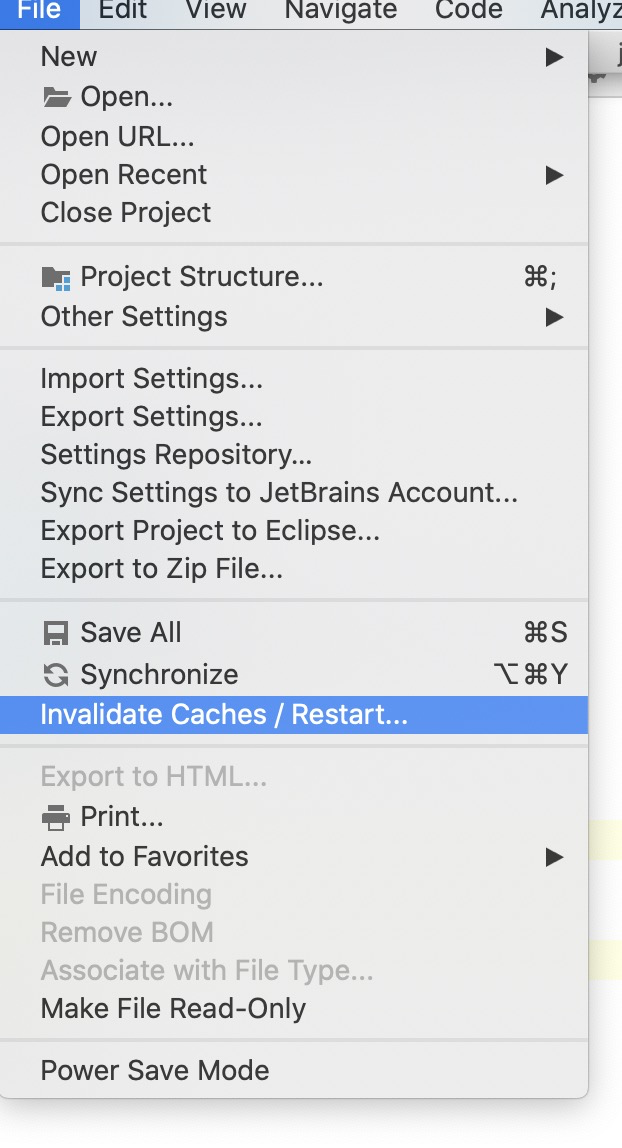622x1148 pixels.
Task: Expand the Add to Favorites submenu arrow
Action: click(x=555, y=857)
